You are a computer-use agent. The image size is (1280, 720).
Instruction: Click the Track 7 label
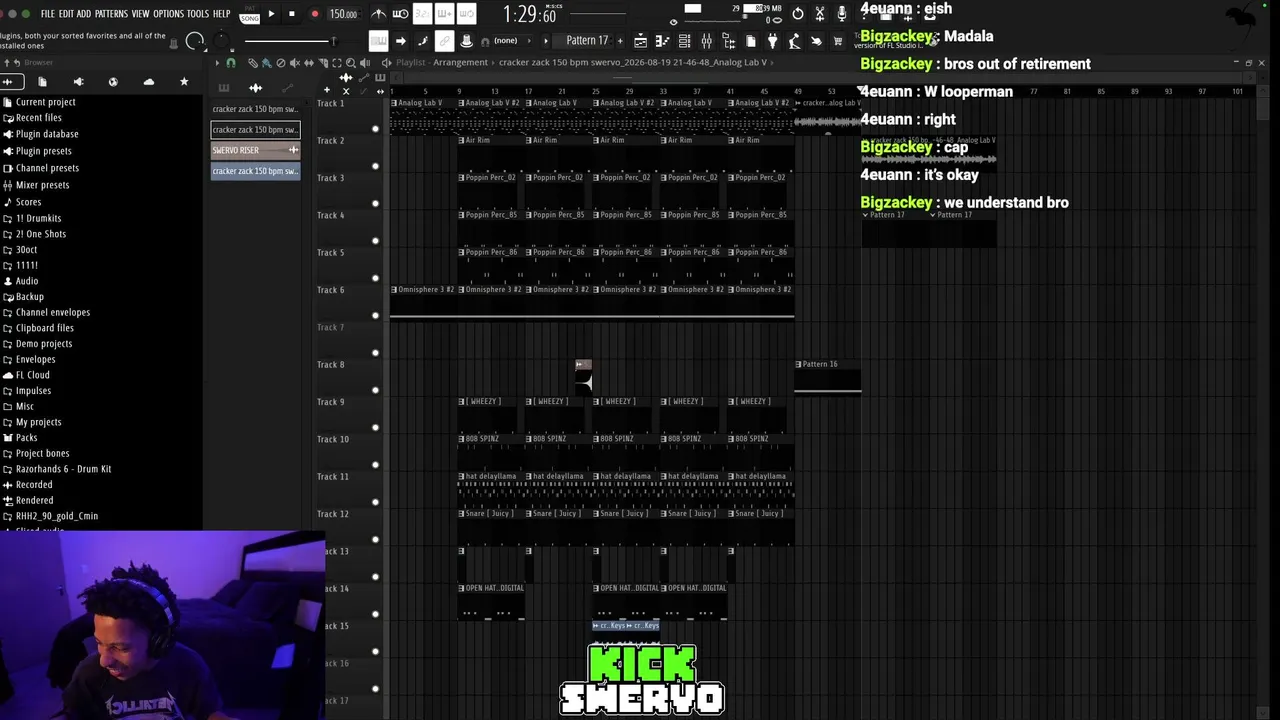point(330,327)
